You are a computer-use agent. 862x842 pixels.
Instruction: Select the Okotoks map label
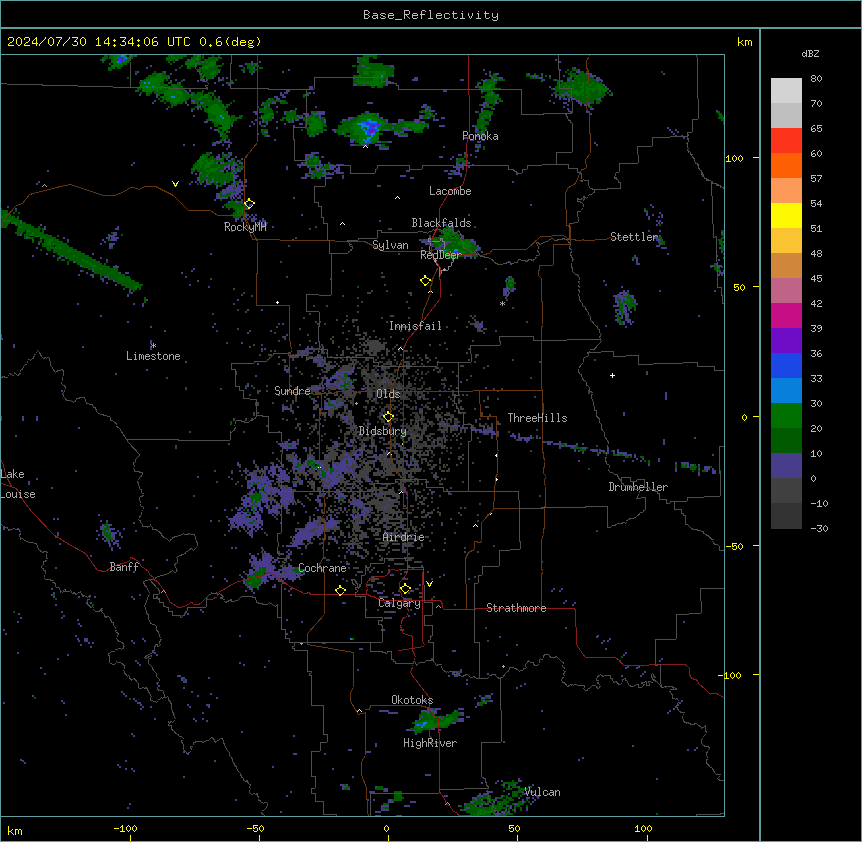coord(412,700)
